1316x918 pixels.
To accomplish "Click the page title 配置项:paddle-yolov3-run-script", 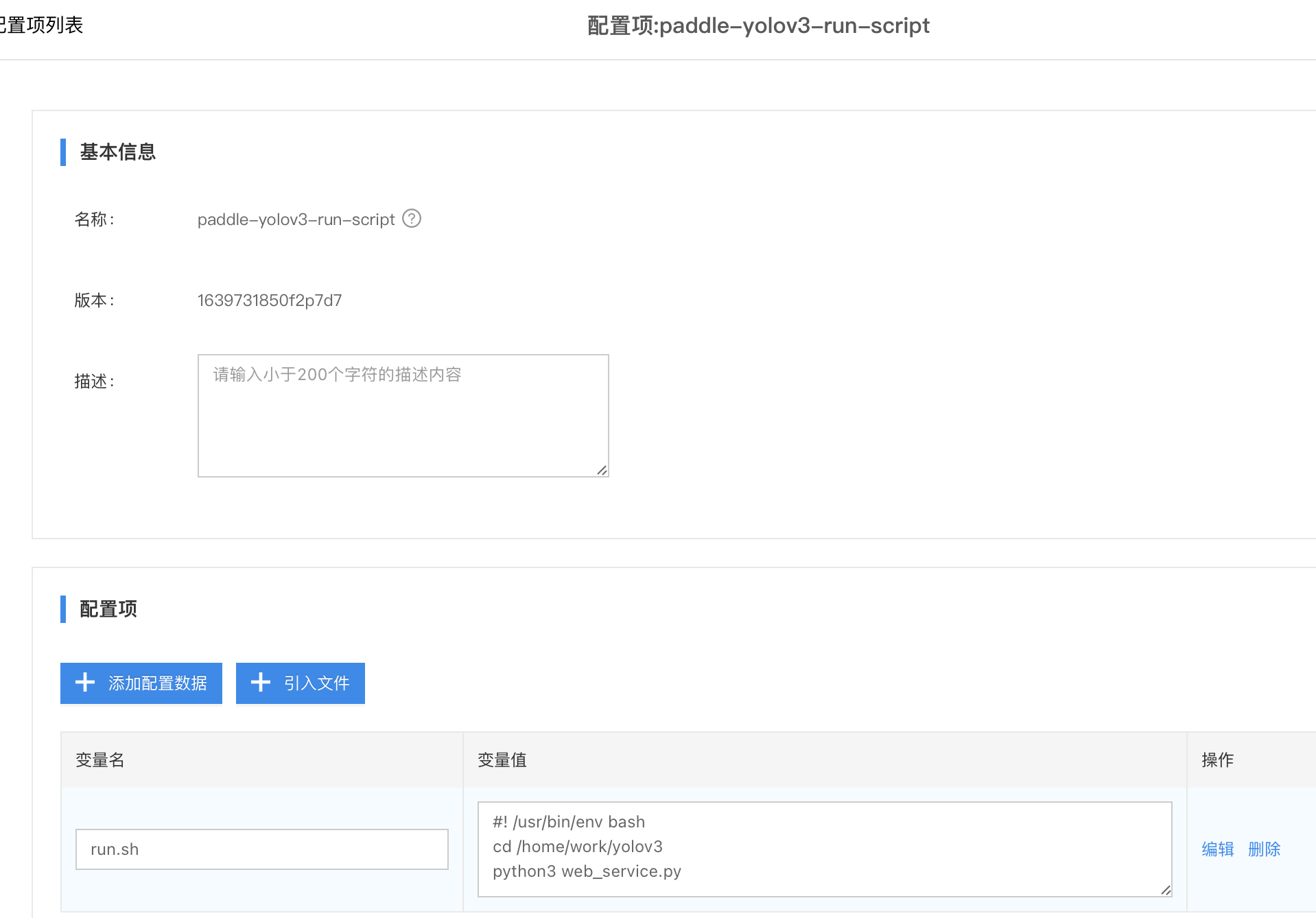I will click(758, 26).
